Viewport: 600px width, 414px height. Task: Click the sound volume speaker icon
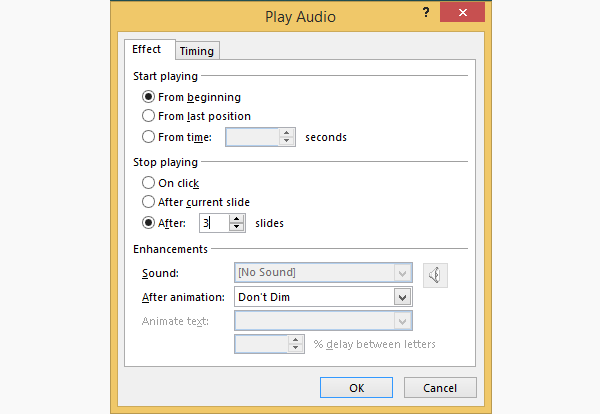coord(435,274)
